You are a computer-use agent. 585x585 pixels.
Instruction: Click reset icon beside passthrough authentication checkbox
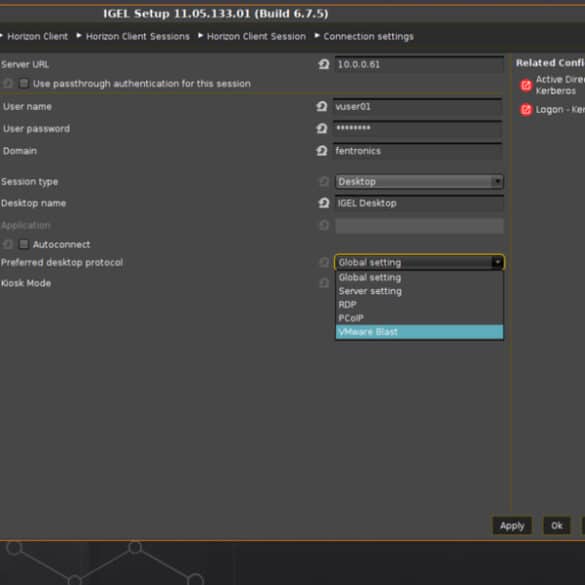(8, 83)
